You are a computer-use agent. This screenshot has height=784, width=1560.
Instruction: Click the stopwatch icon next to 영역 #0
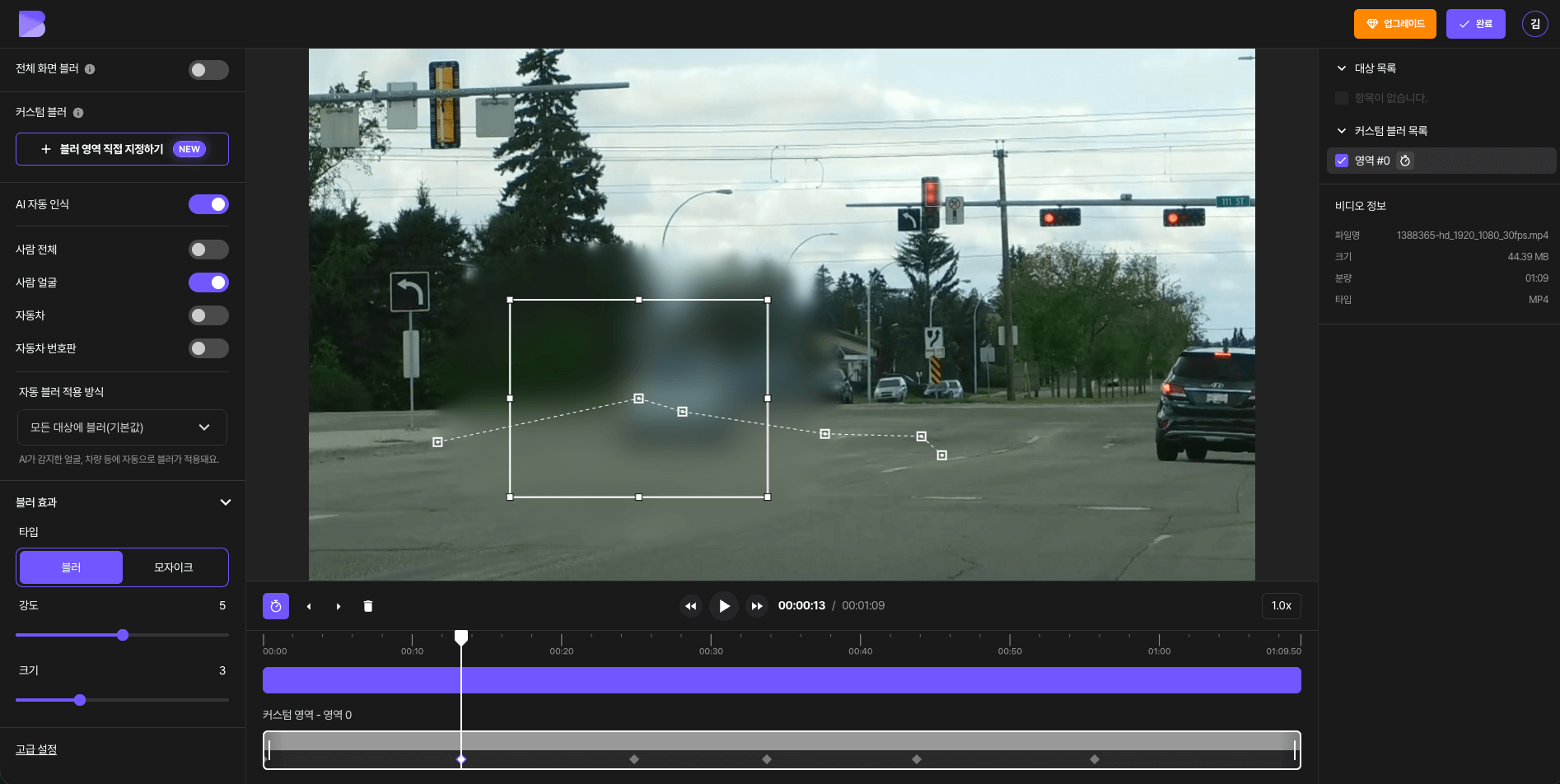coord(1405,161)
